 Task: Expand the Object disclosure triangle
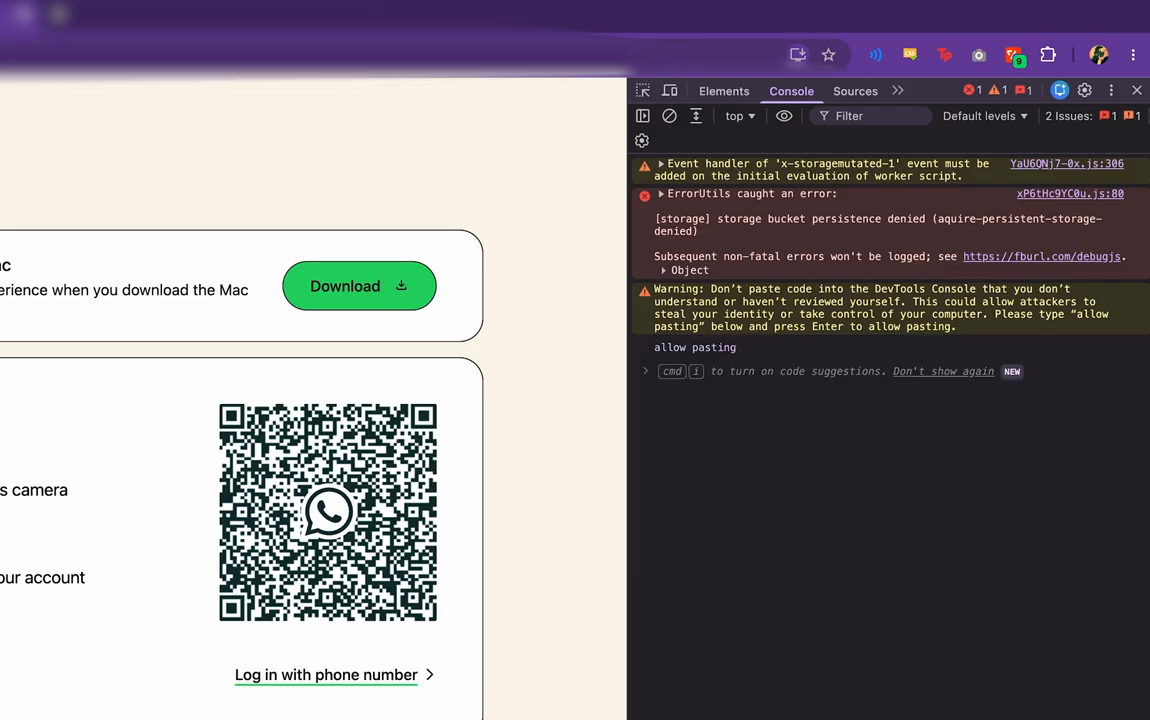click(x=664, y=271)
